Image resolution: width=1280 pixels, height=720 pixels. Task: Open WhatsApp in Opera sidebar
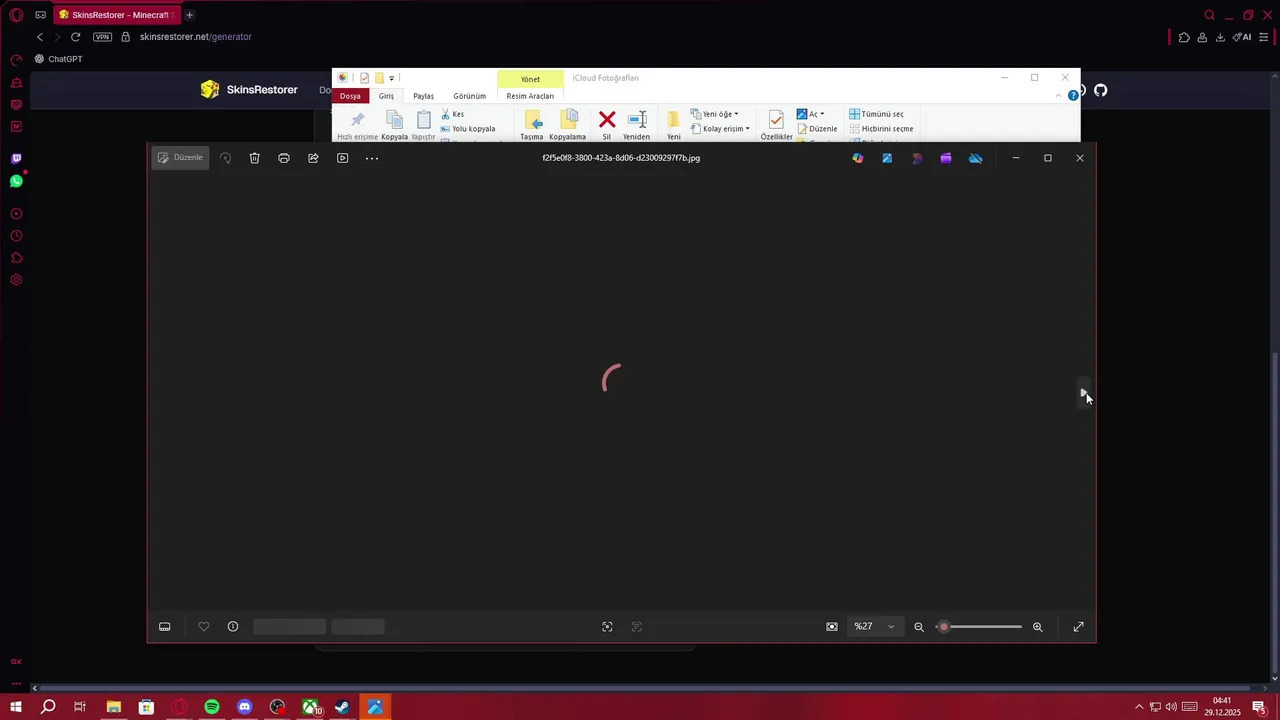click(x=16, y=181)
